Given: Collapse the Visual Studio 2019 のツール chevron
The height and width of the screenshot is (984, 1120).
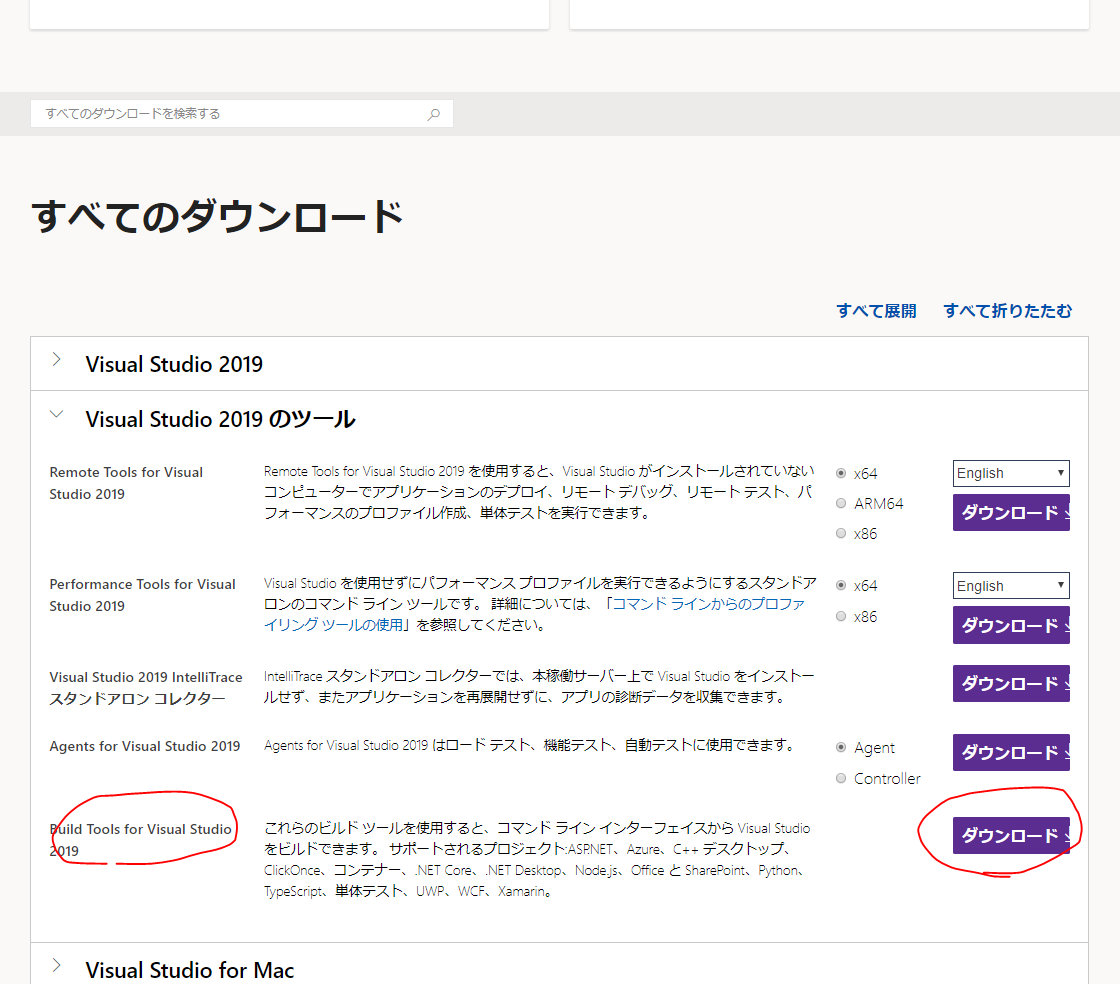Looking at the screenshot, I should coord(56,414).
